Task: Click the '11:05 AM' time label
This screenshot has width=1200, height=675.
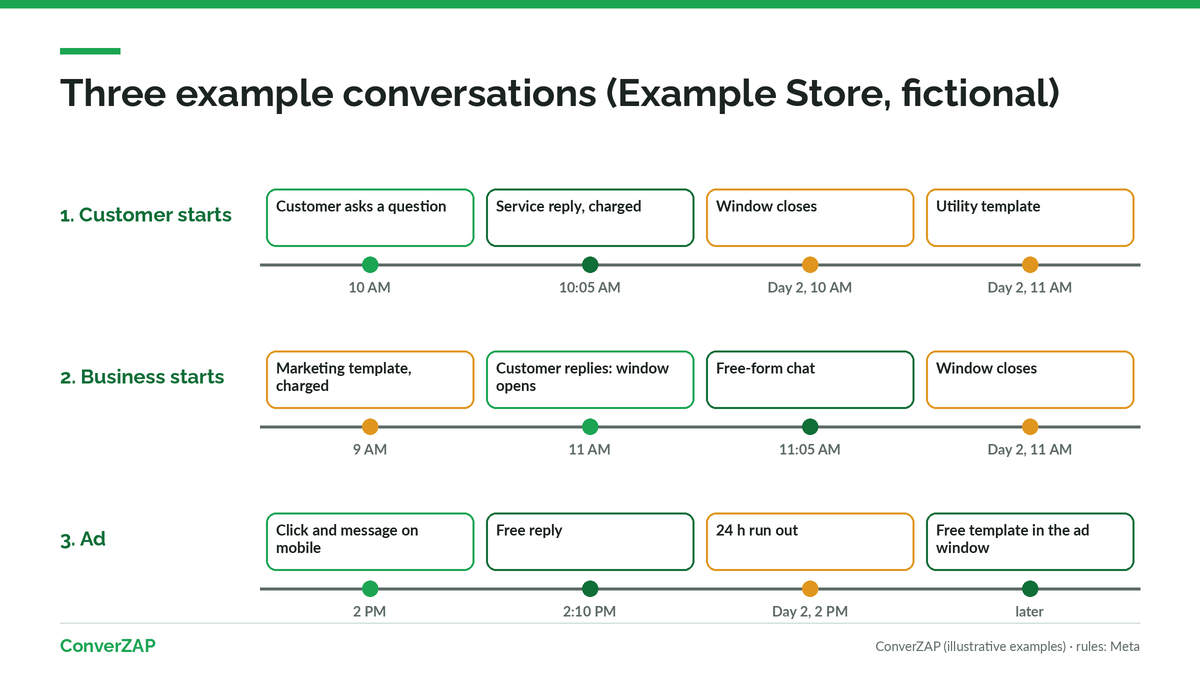Action: [x=810, y=450]
